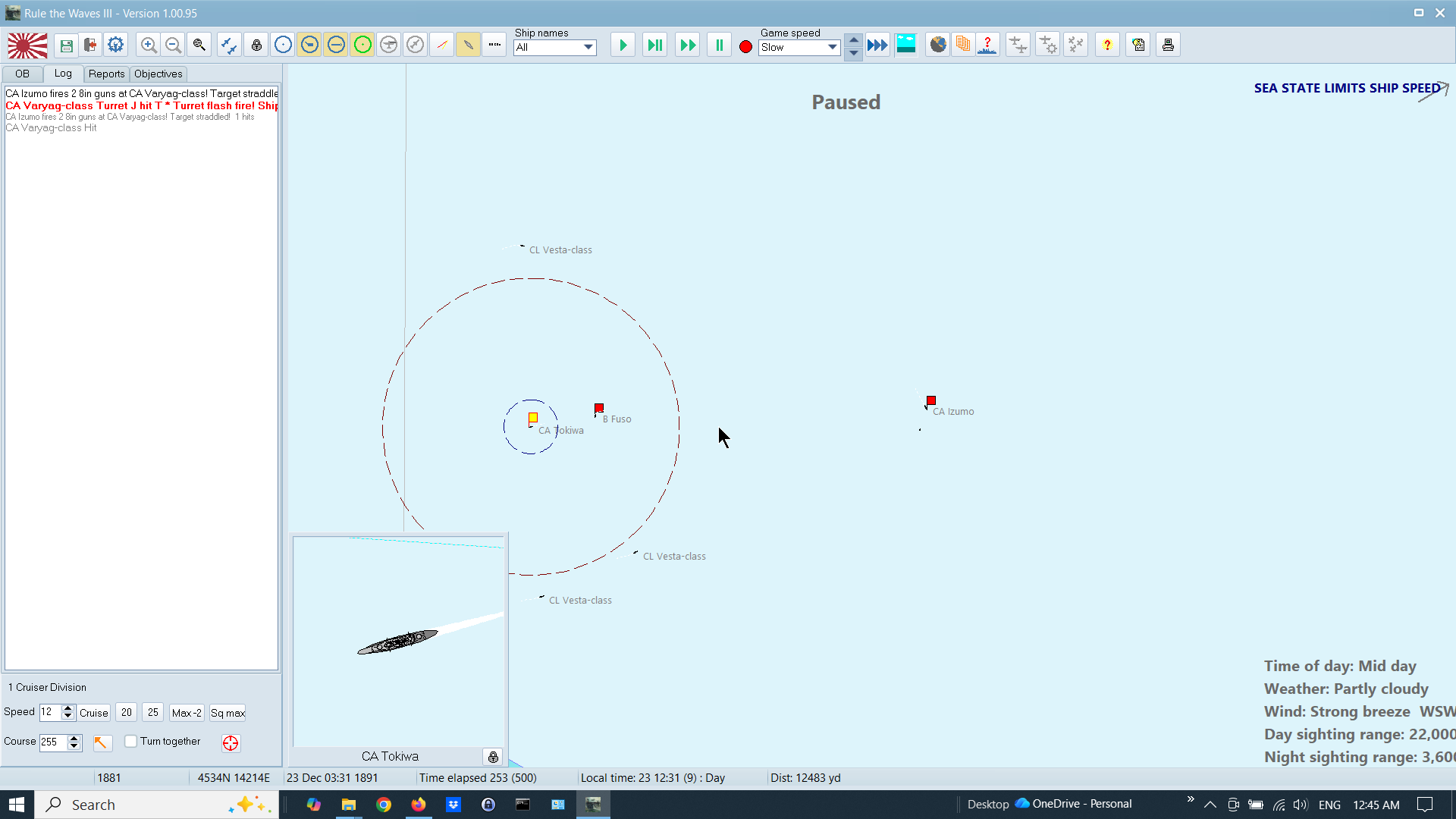1456x819 pixels.
Task: Open preferences with the gear icon
Action: pos(115,45)
